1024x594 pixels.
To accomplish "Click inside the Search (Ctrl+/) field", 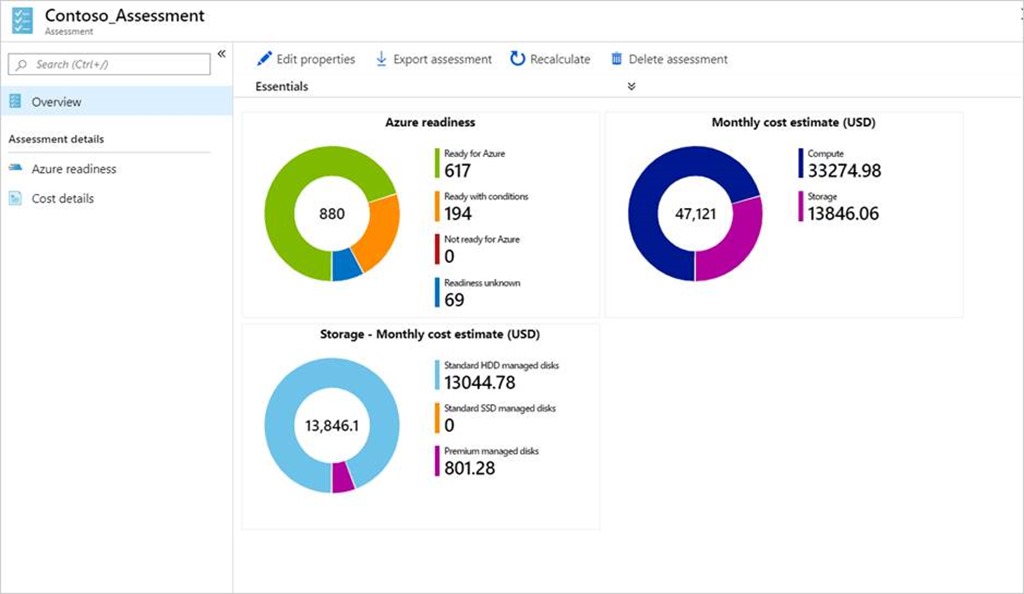I will click(x=110, y=64).
